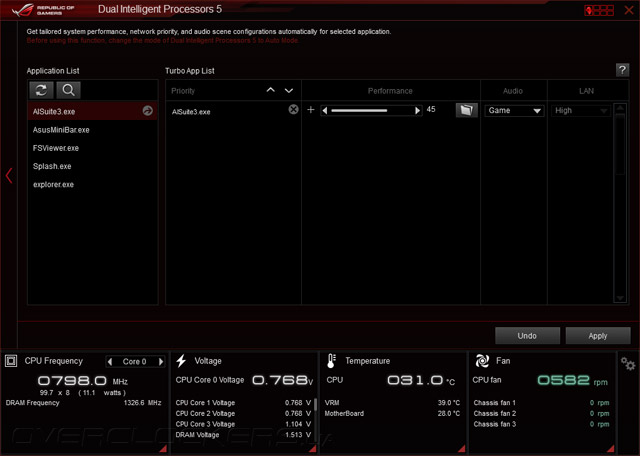Select AISuite3.exe in Application List

93,111
